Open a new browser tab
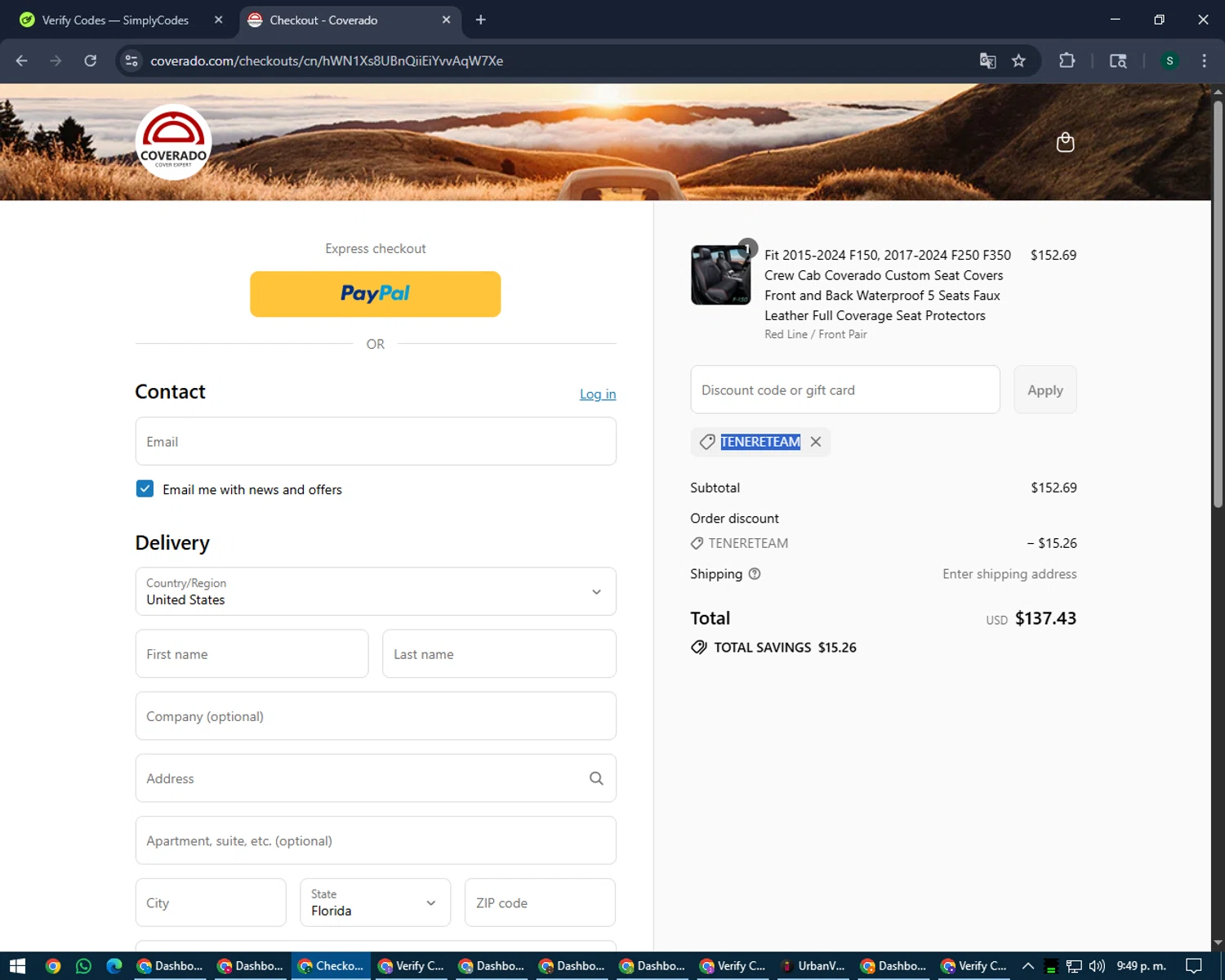 pyautogui.click(x=481, y=20)
